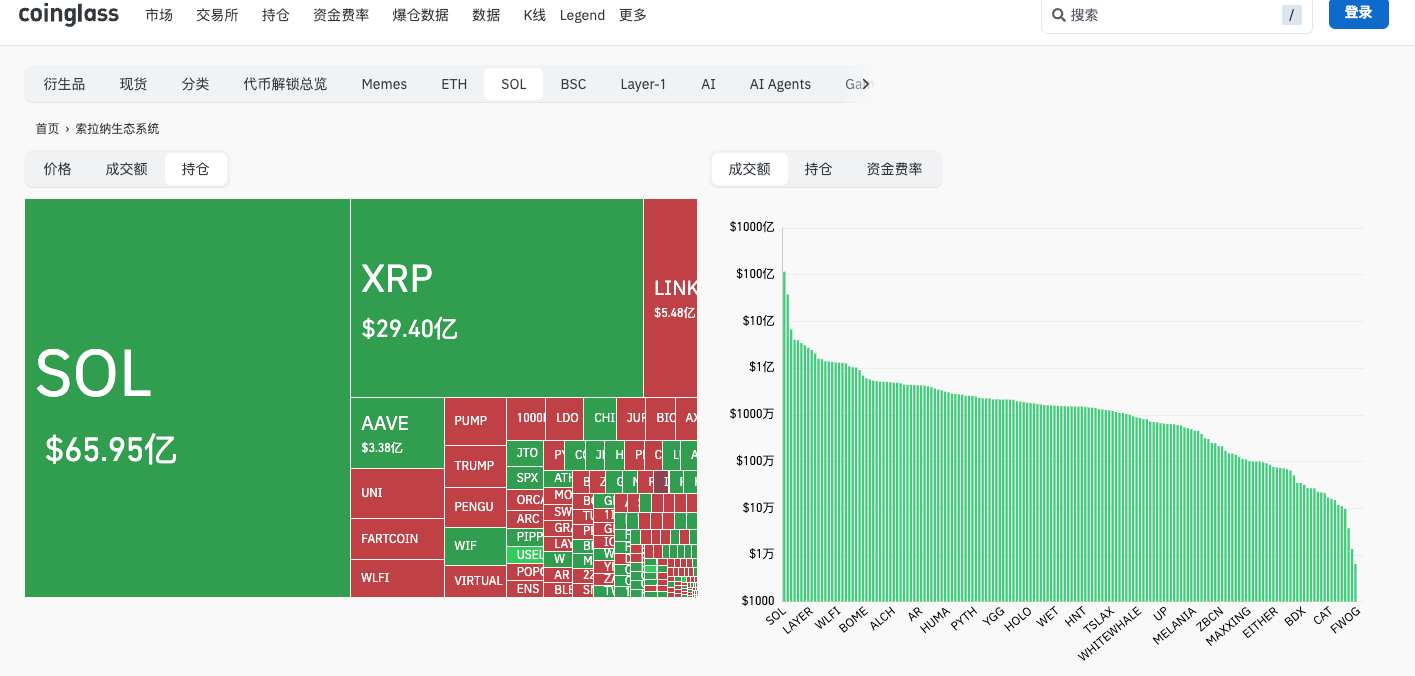Switch the treemap to the 成交额 tab

tap(126, 169)
